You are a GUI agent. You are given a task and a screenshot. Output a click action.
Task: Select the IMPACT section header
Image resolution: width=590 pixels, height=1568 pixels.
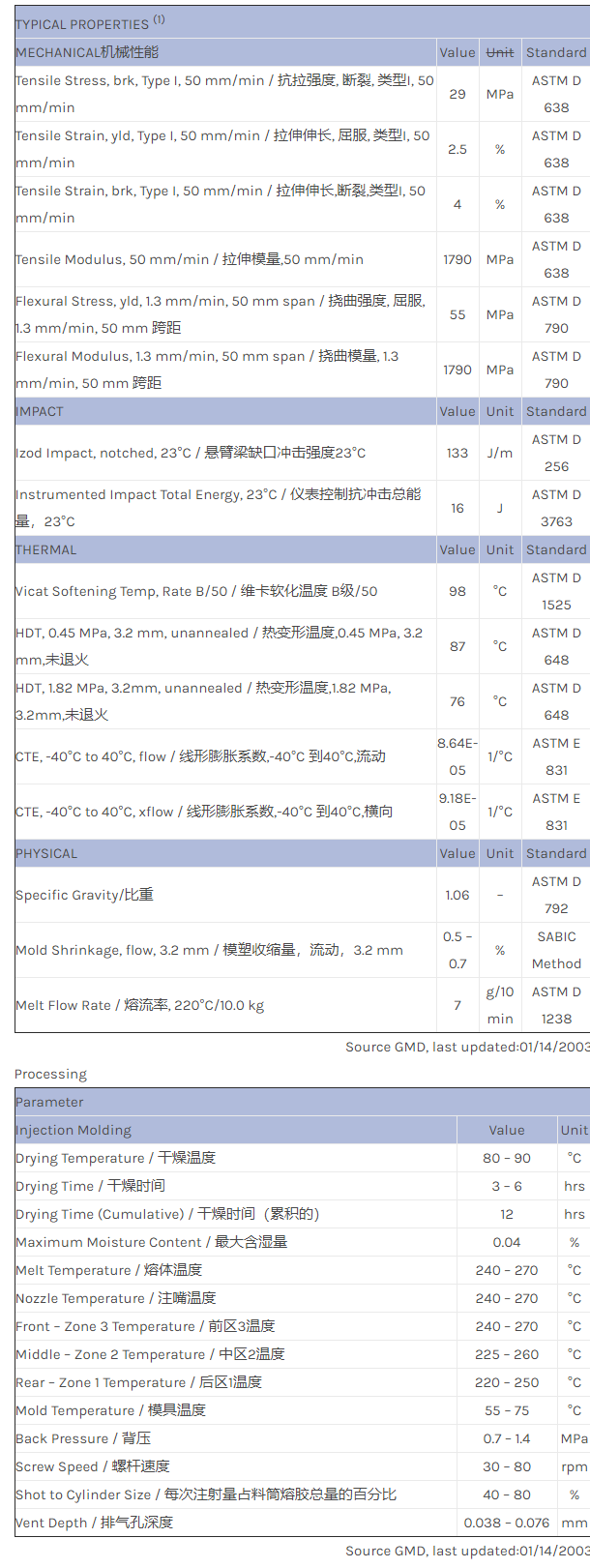pos(40,411)
